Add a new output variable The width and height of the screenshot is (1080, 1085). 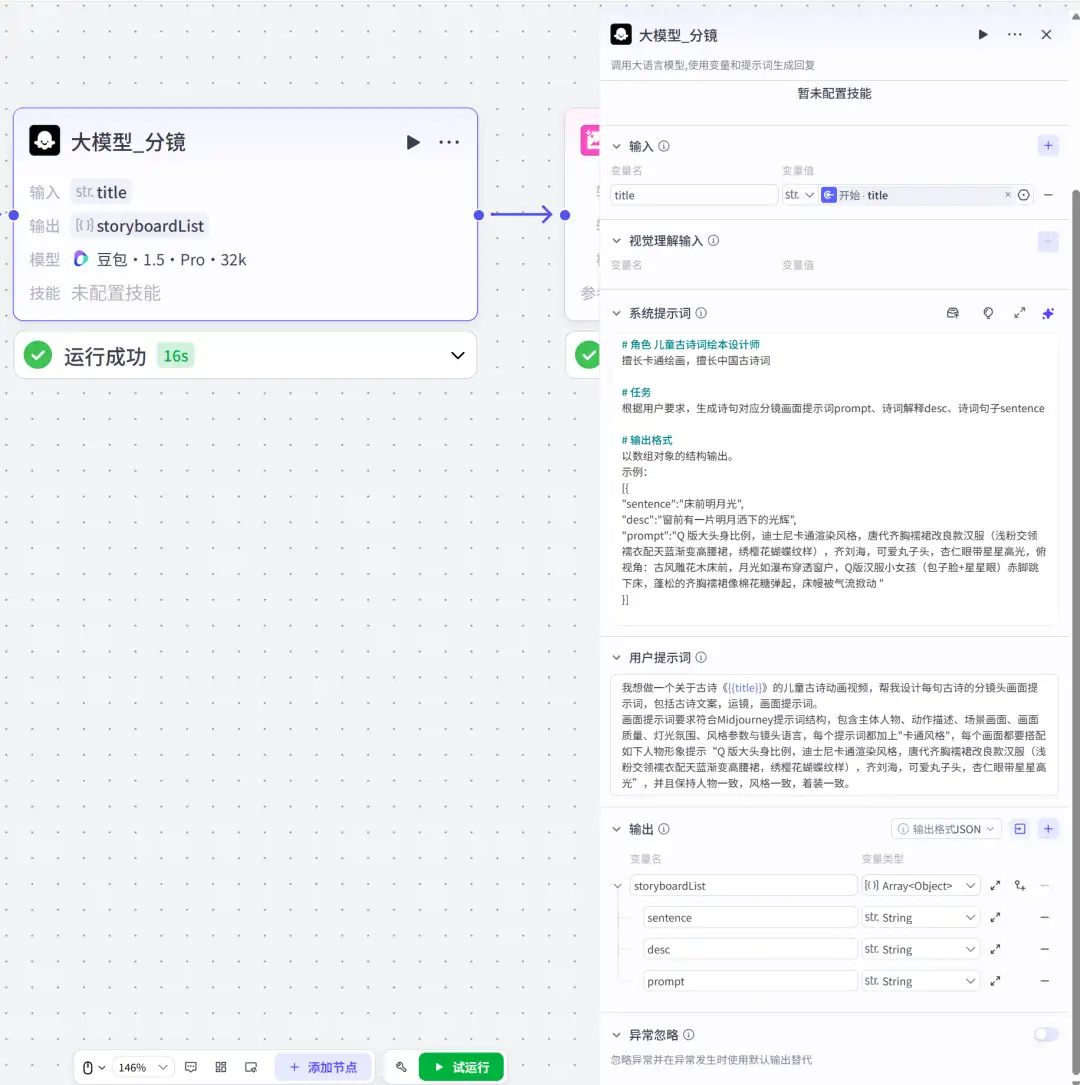coord(1048,829)
